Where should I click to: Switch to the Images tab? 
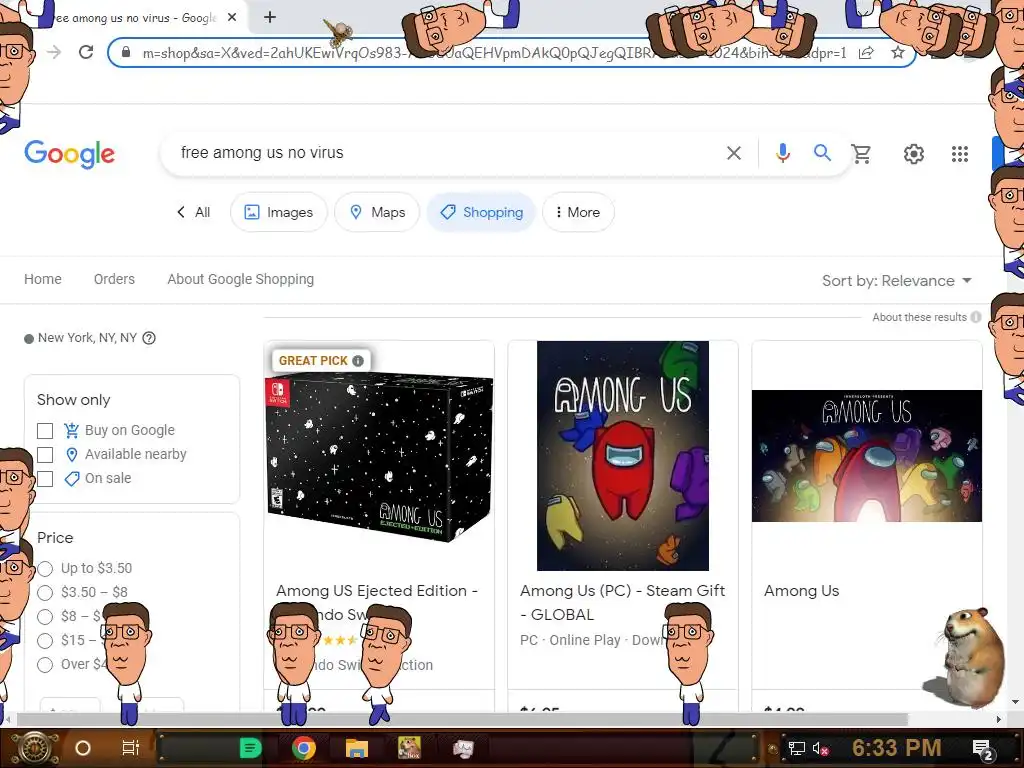click(279, 212)
